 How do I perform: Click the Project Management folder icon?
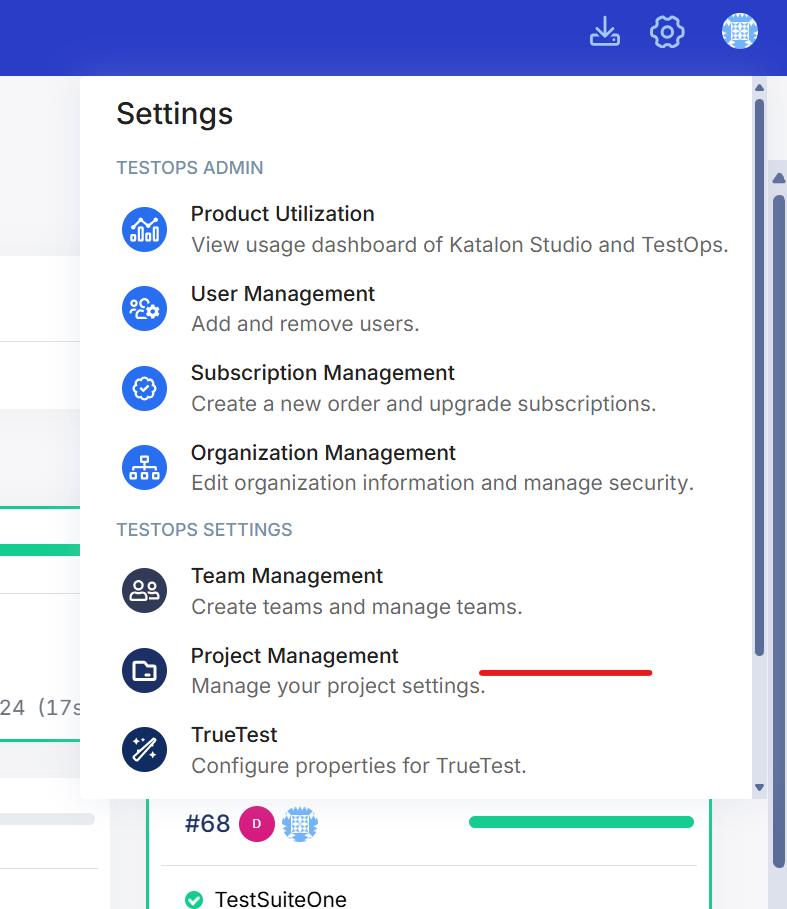[144, 670]
